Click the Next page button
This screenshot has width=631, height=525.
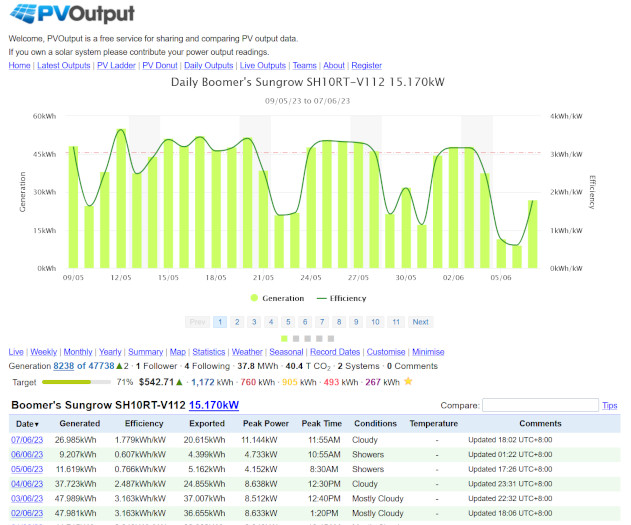tap(421, 322)
